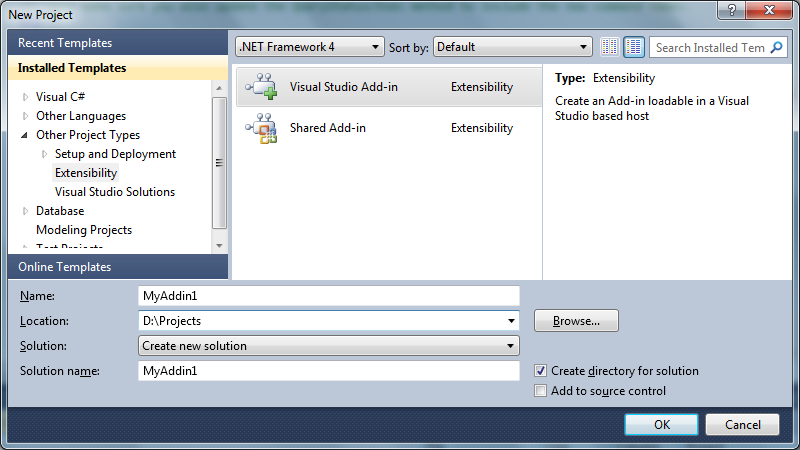Click the template tree scrollbar thumb
Viewport: 800px width, 450px height.
coord(219,163)
